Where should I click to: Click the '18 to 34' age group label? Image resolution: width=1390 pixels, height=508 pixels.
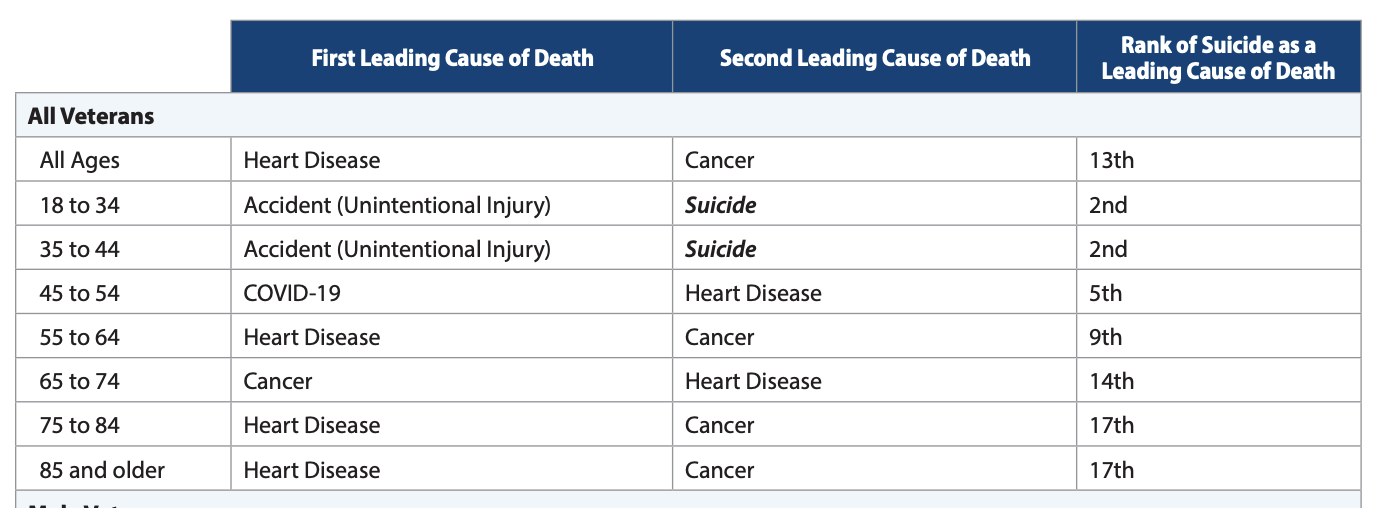click(79, 205)
